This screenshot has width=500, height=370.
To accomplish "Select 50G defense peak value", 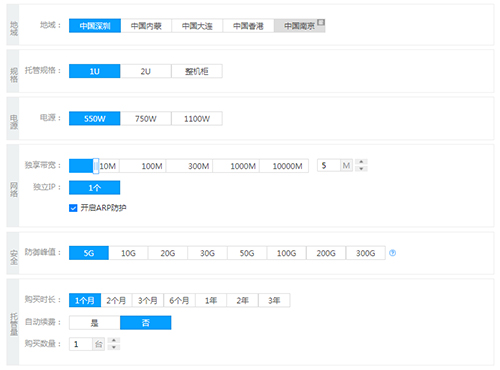I will coord(247,253).
